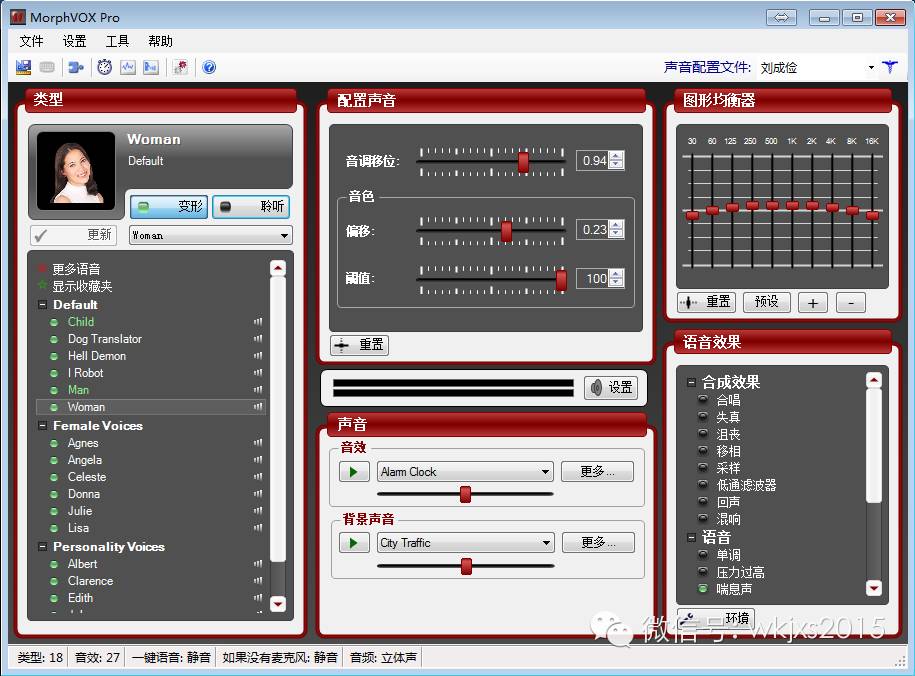Viewport: 915px width, 676px height.
Task: Click the 更新 update button
Action: tap(74, 235)
